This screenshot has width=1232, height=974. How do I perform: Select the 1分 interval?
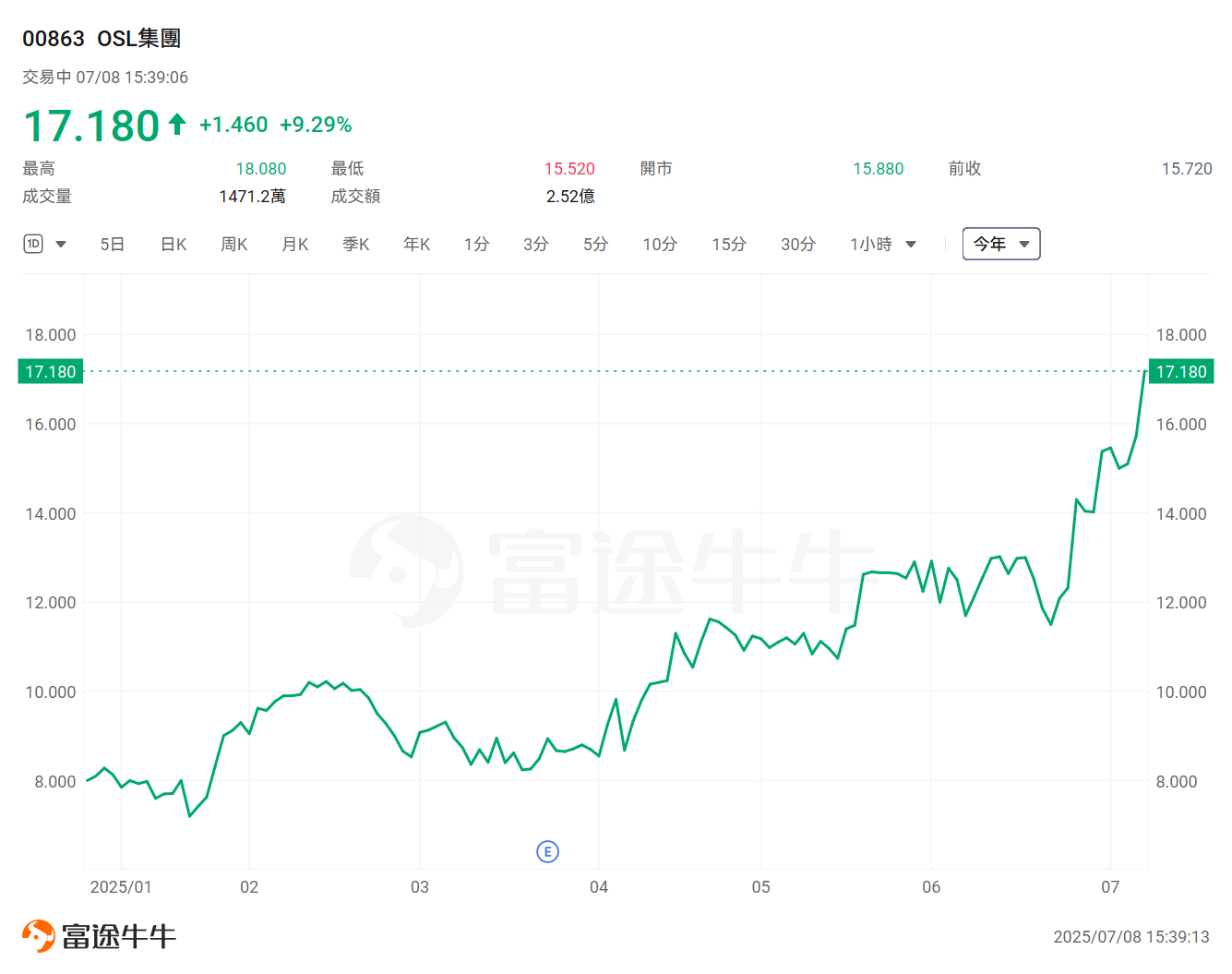click(x=476, y=244)
